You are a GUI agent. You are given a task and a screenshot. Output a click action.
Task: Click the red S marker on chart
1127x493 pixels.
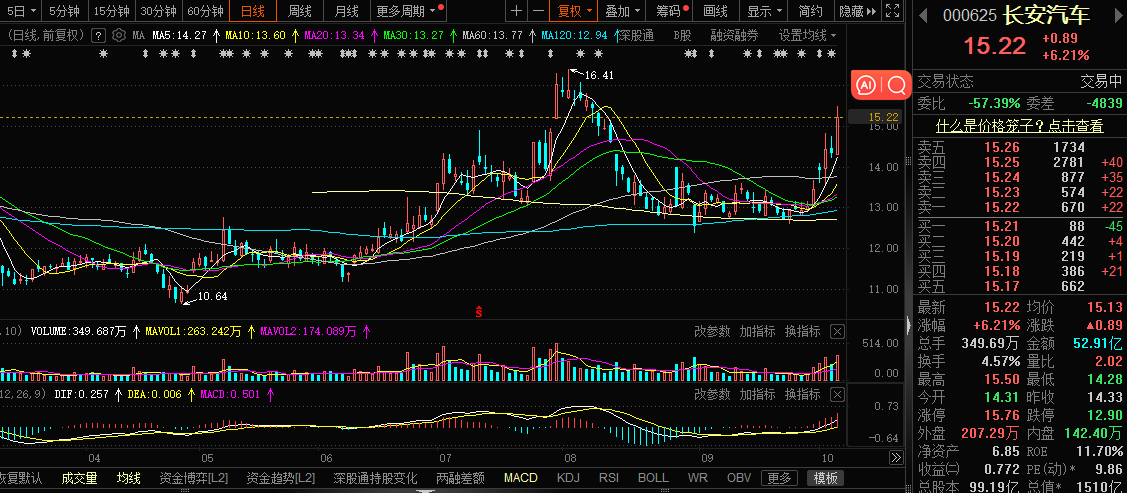click(x=478, y=311)
